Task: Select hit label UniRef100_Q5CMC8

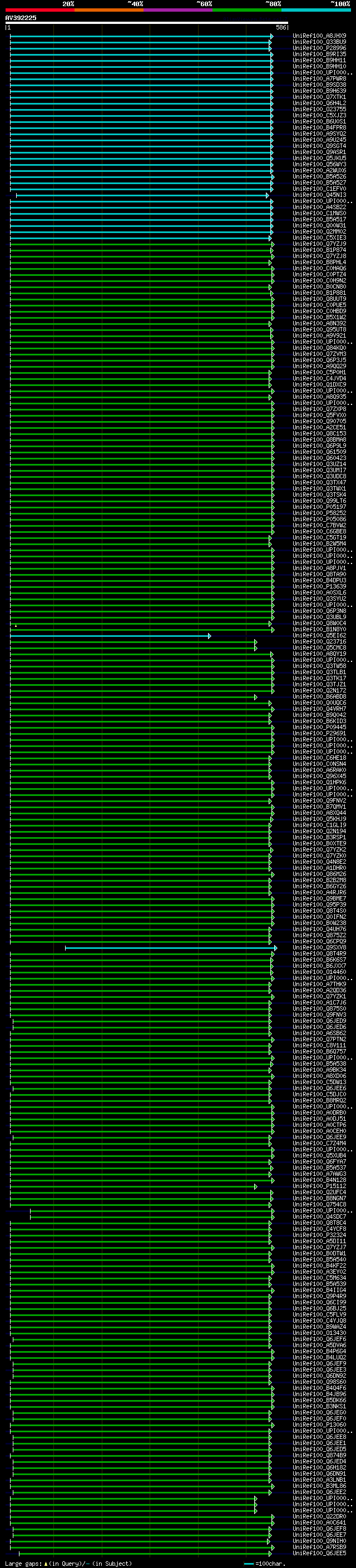Action: 319,647
